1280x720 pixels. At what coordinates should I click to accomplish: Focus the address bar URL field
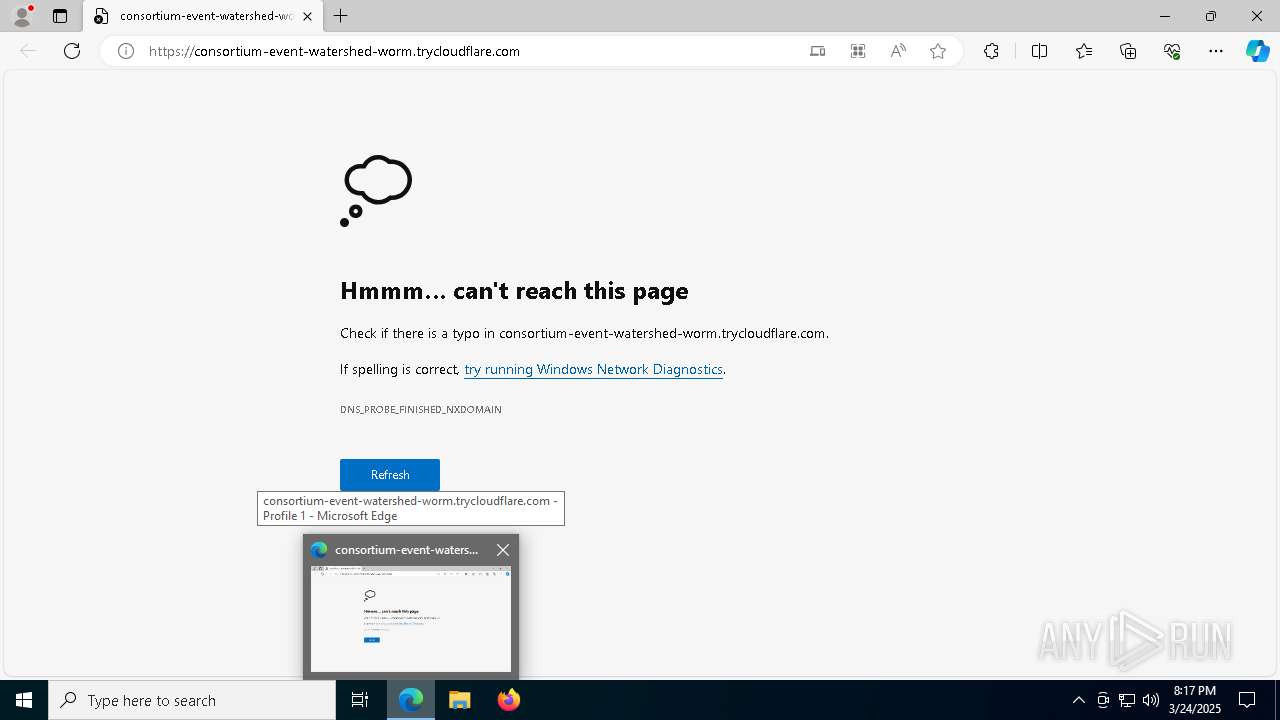(470, 51)
